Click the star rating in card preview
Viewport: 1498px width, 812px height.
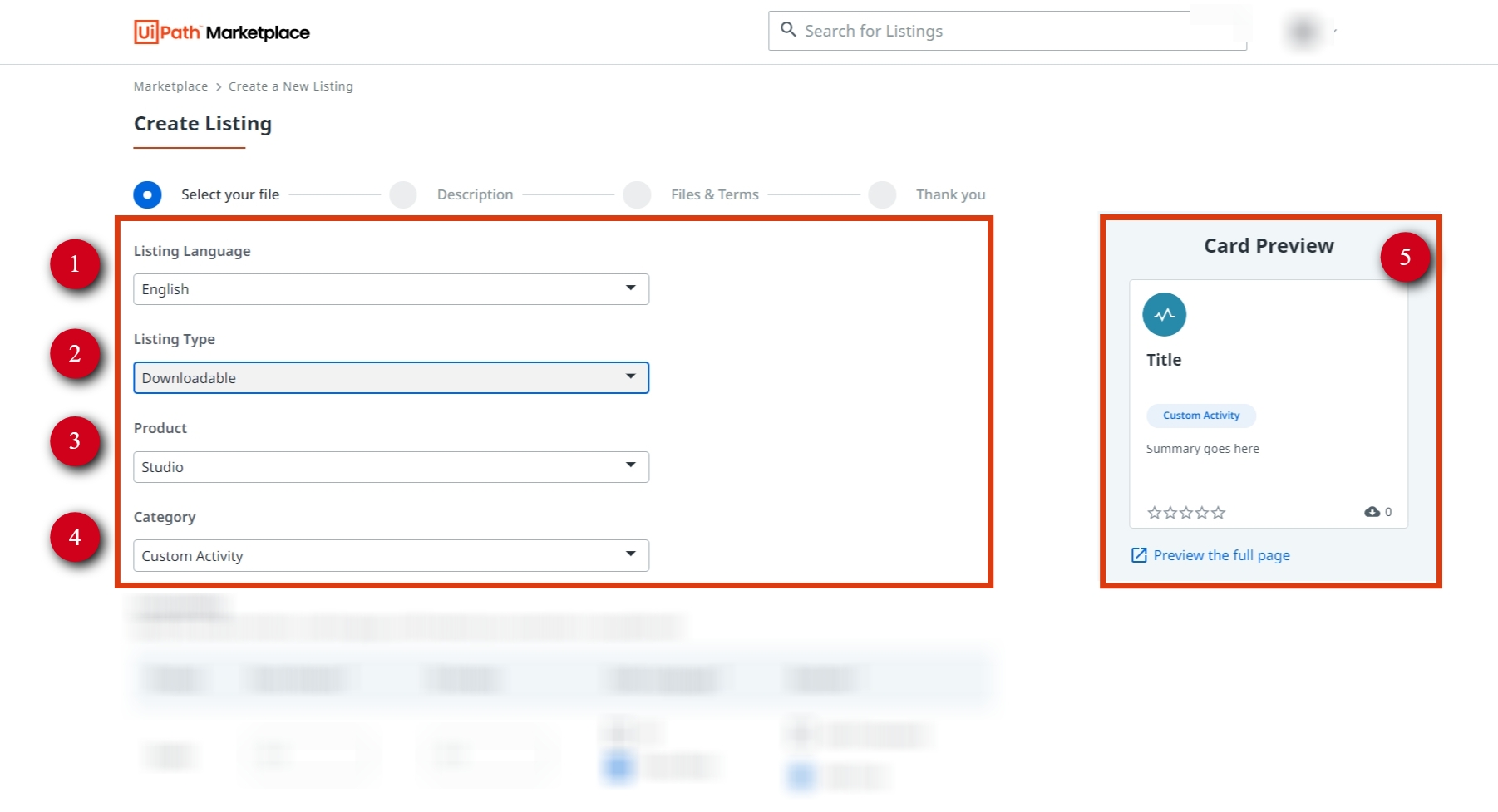coord(1186,513)
